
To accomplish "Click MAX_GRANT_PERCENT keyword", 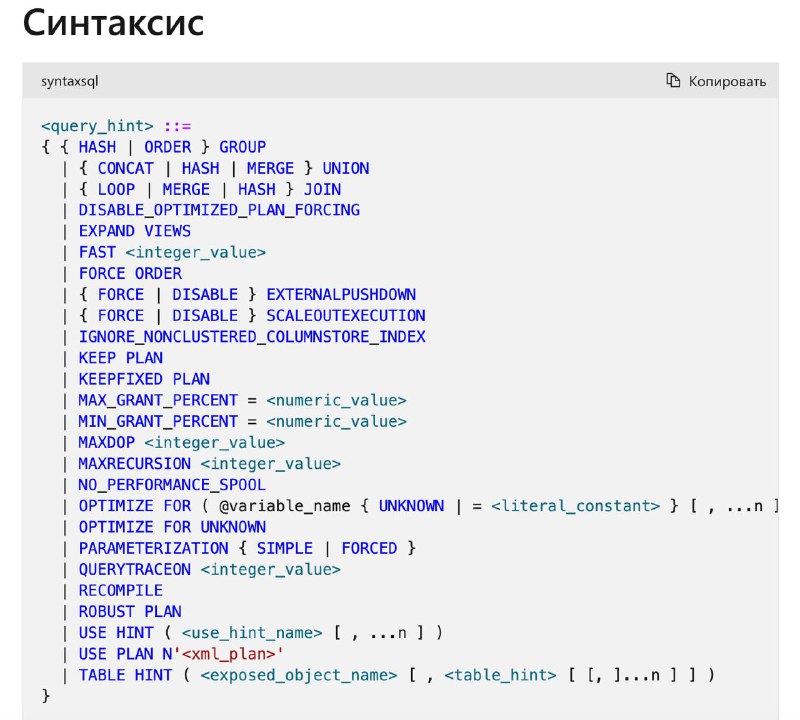I will (x=158, y=400).
